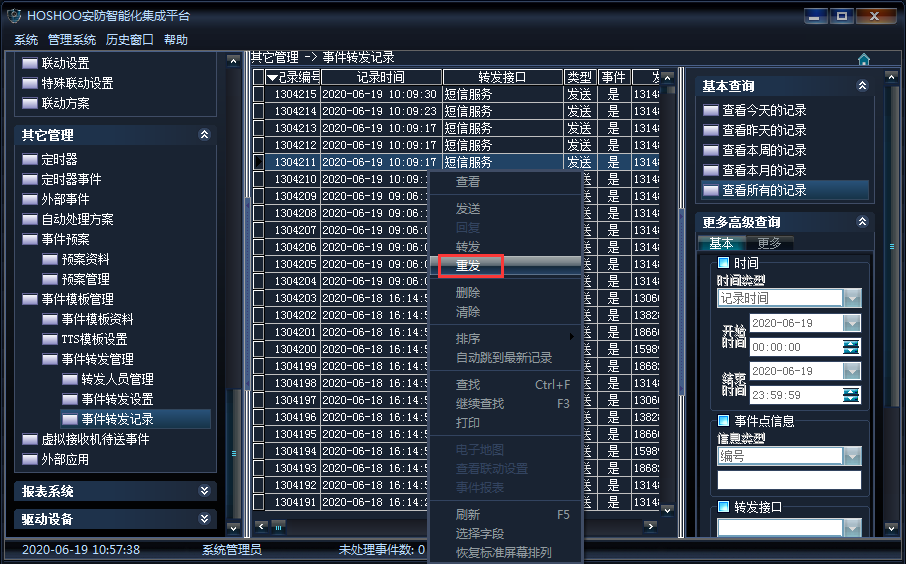Viewport: 906px width, 564px height.
Task: Click the 查看本周的记录 icon
Action: click(711, 151)
